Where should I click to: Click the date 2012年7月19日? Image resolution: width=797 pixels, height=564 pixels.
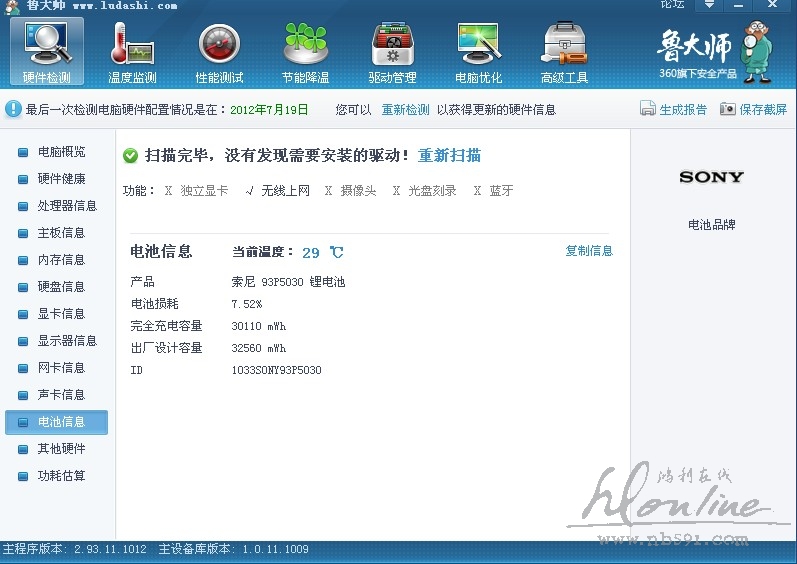269,110
